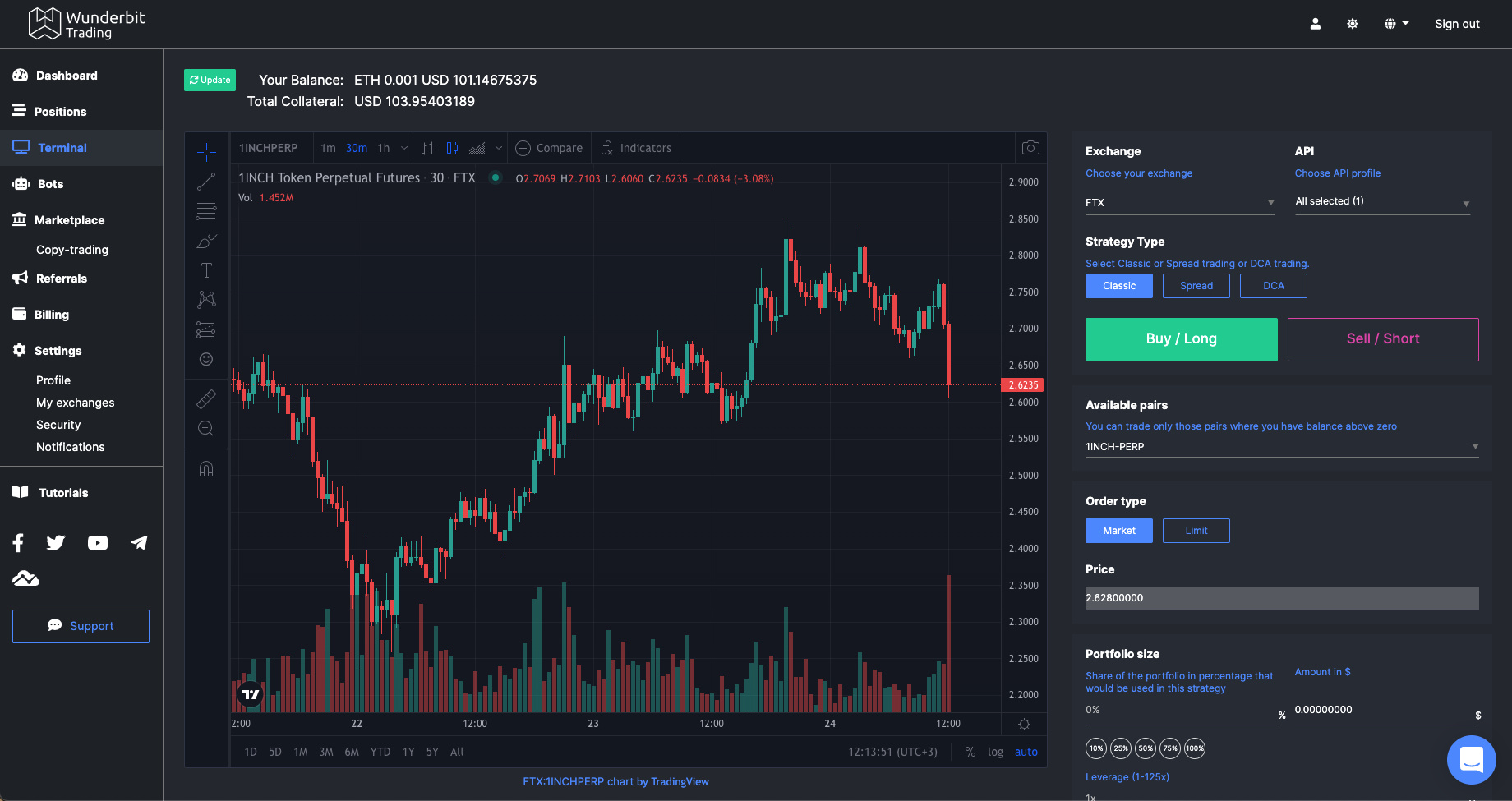Click the Price input field
The width and height of the screenshot is (1512, 801).
click(x=1282, y=598)
